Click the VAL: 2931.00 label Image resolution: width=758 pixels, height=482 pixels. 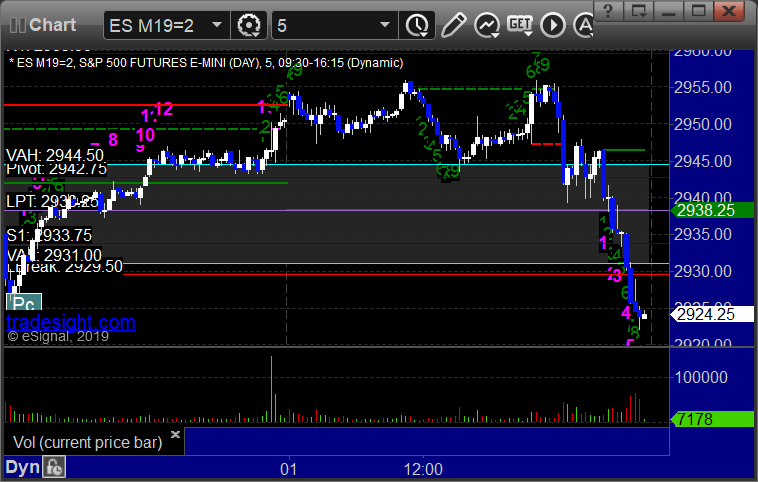pos(54,255)
